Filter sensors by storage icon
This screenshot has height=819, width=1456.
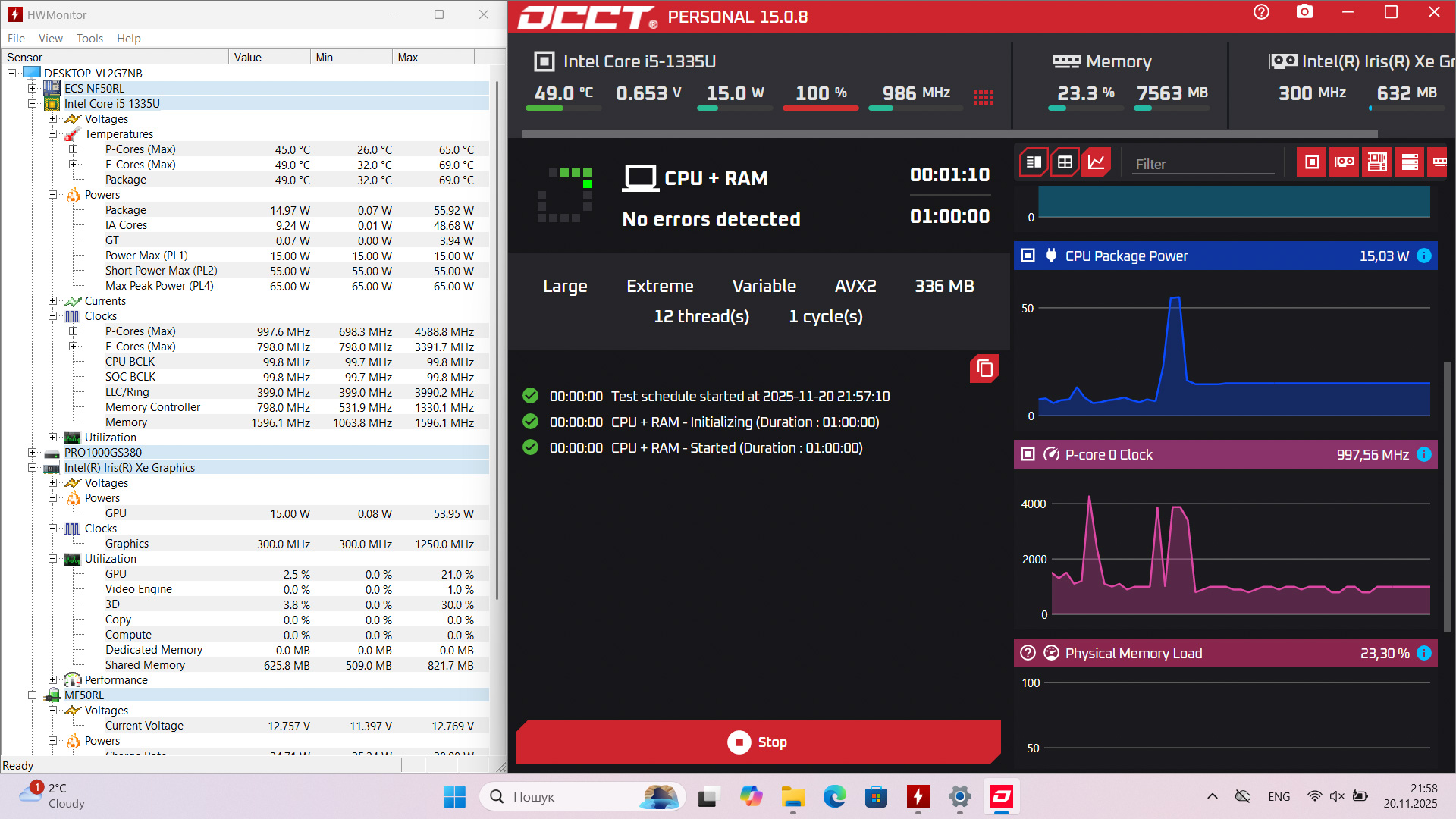[1410, 162]
